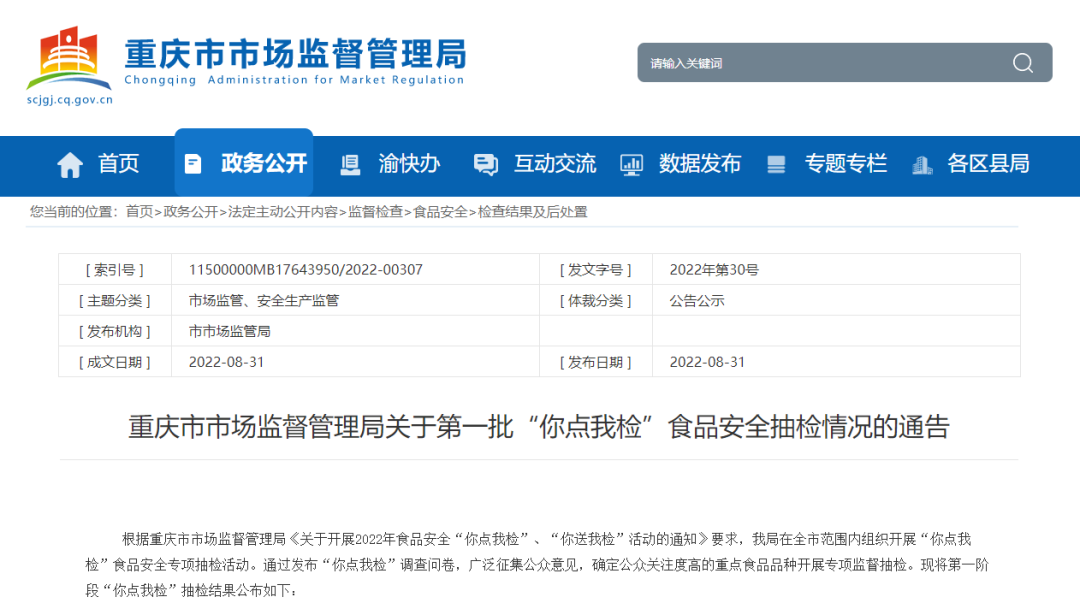Click the scjgj.cq.gov.cn site address text

point(70,100)
